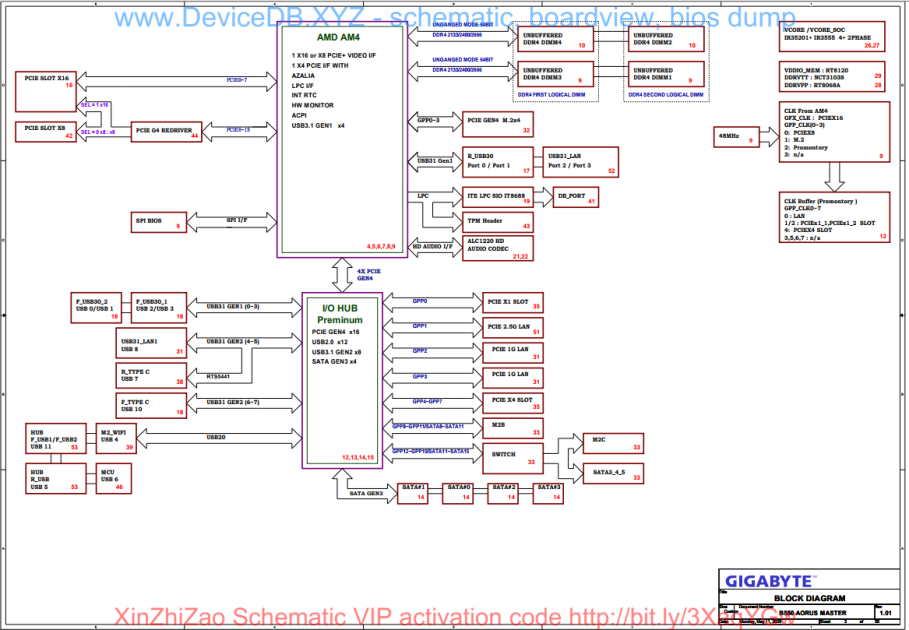The image size is (909, 630).
Task: Select the PCIE SLOT X16 block
Action: [x=46, y=92]
